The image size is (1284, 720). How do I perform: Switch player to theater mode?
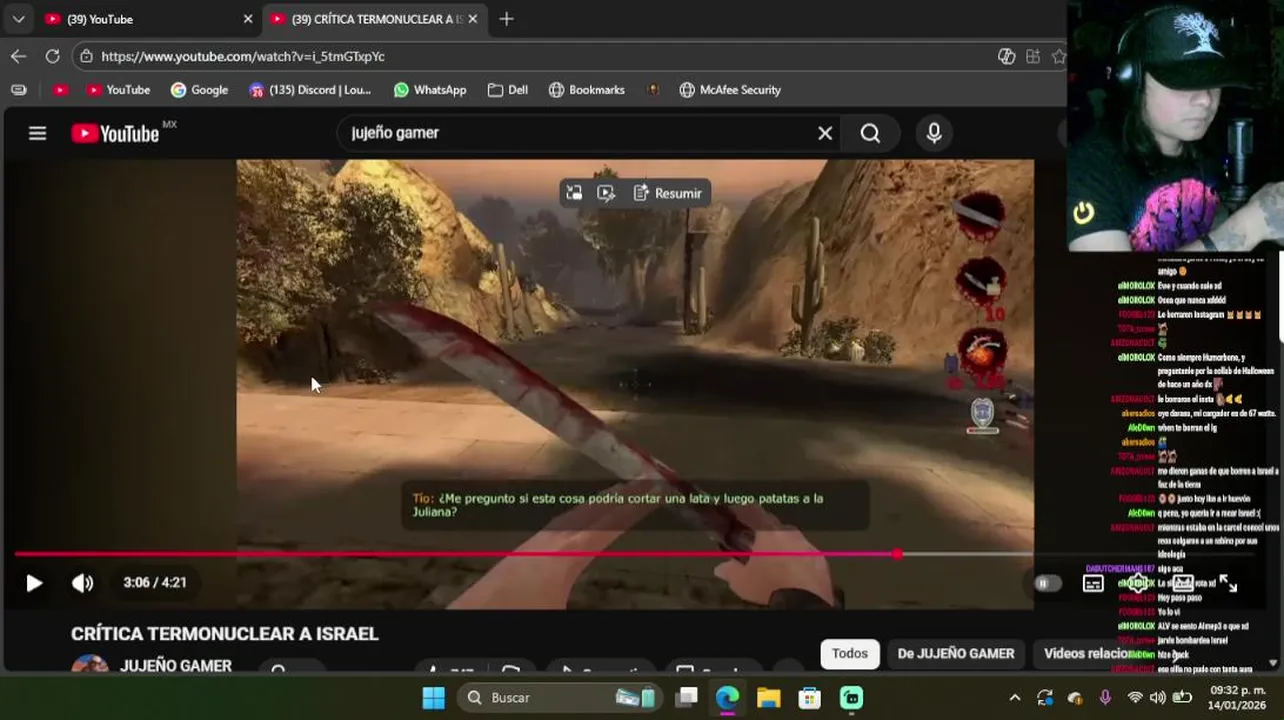[x=1183, y=583]
